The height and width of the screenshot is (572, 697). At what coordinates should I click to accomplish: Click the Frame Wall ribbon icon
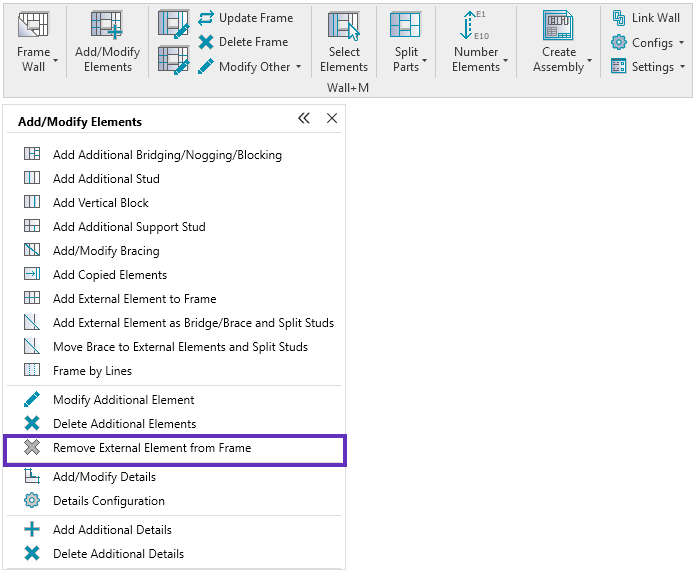point(33,26)
